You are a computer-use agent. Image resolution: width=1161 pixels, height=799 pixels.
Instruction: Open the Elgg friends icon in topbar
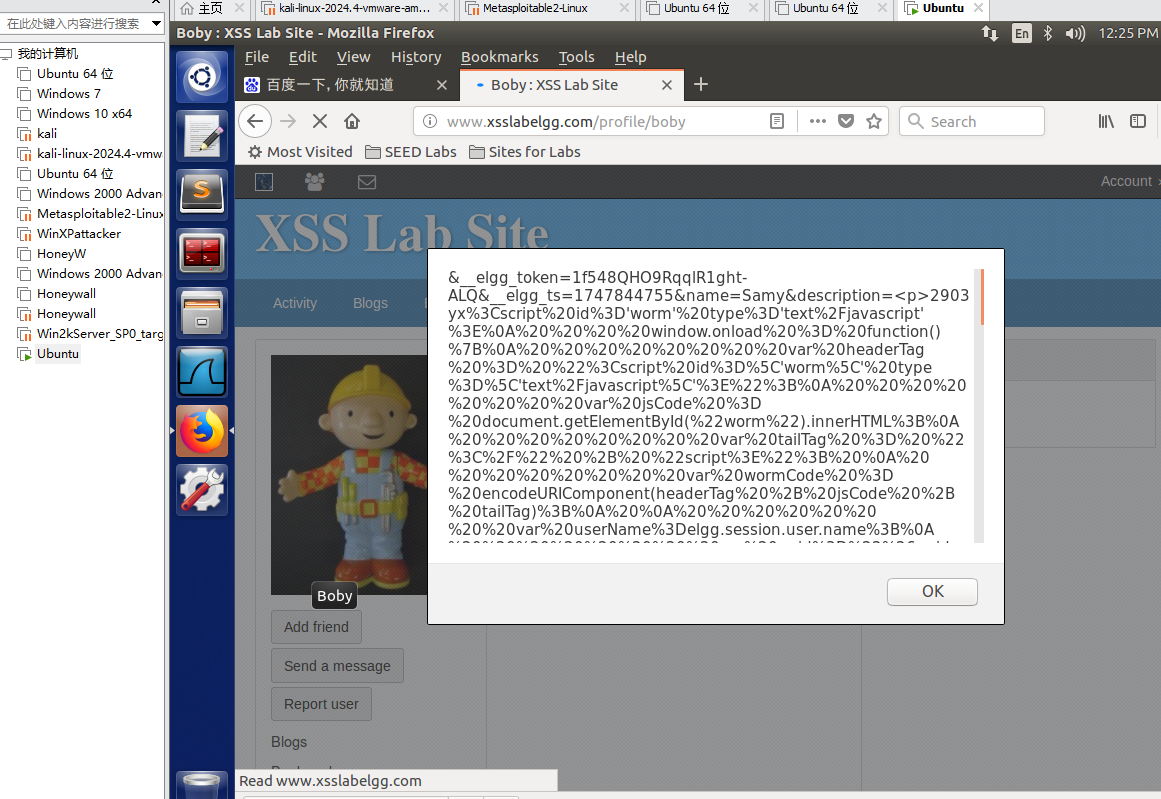coord(315,181)
